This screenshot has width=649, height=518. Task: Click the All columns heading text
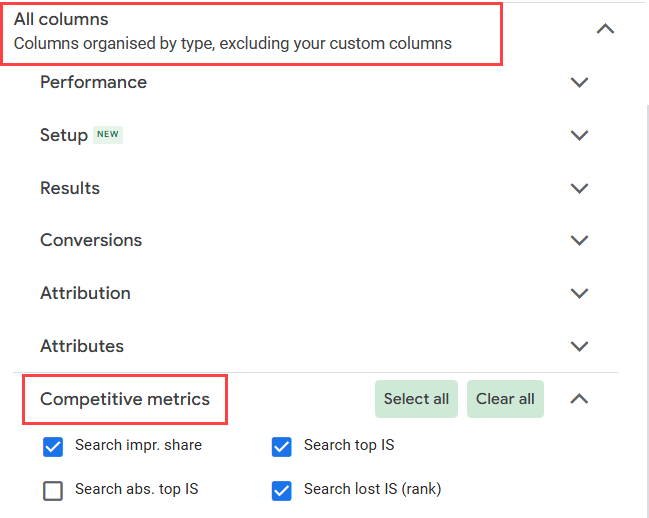[x=61, y=19]
